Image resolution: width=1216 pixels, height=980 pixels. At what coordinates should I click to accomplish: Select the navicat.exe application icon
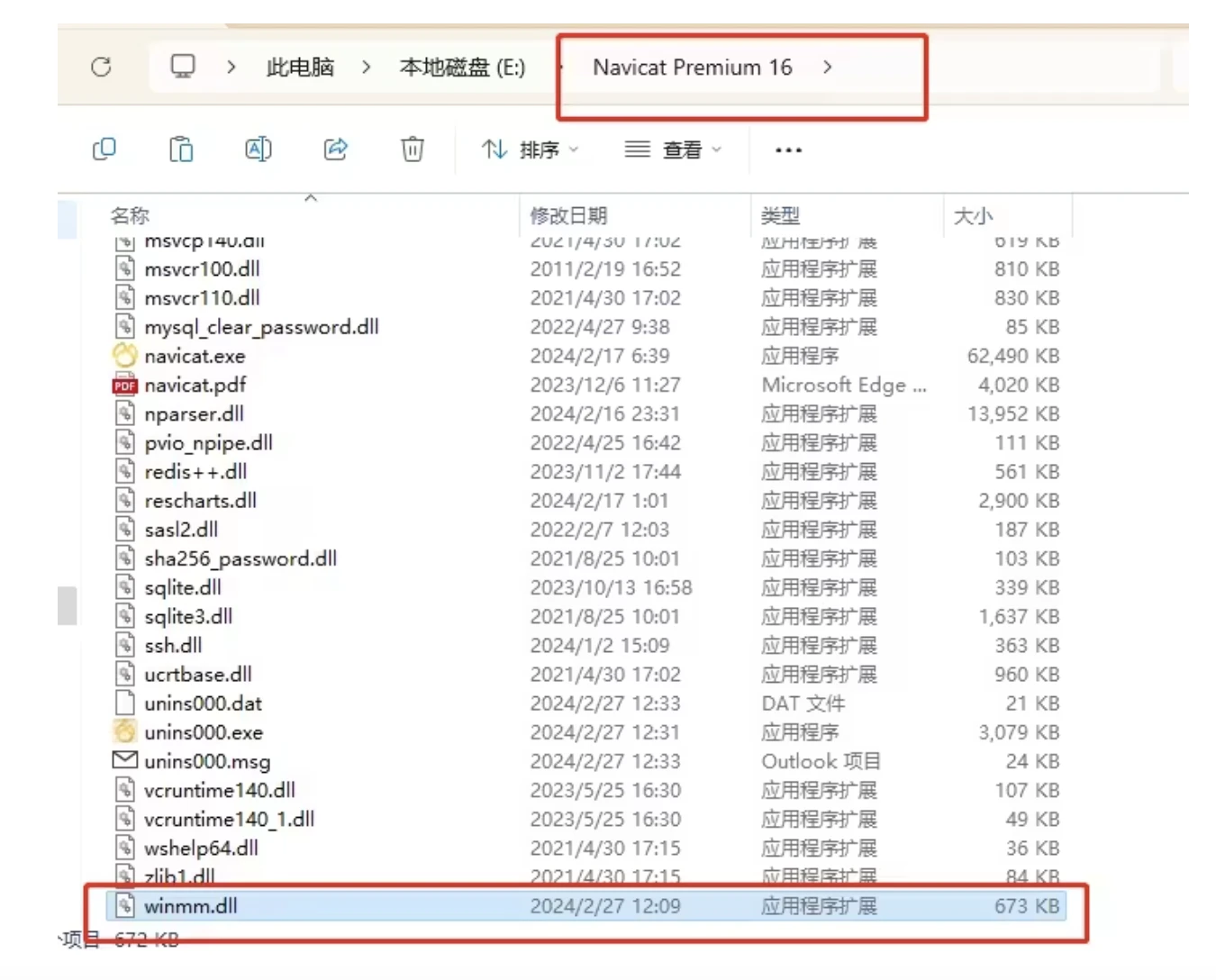tap(125, 356)
